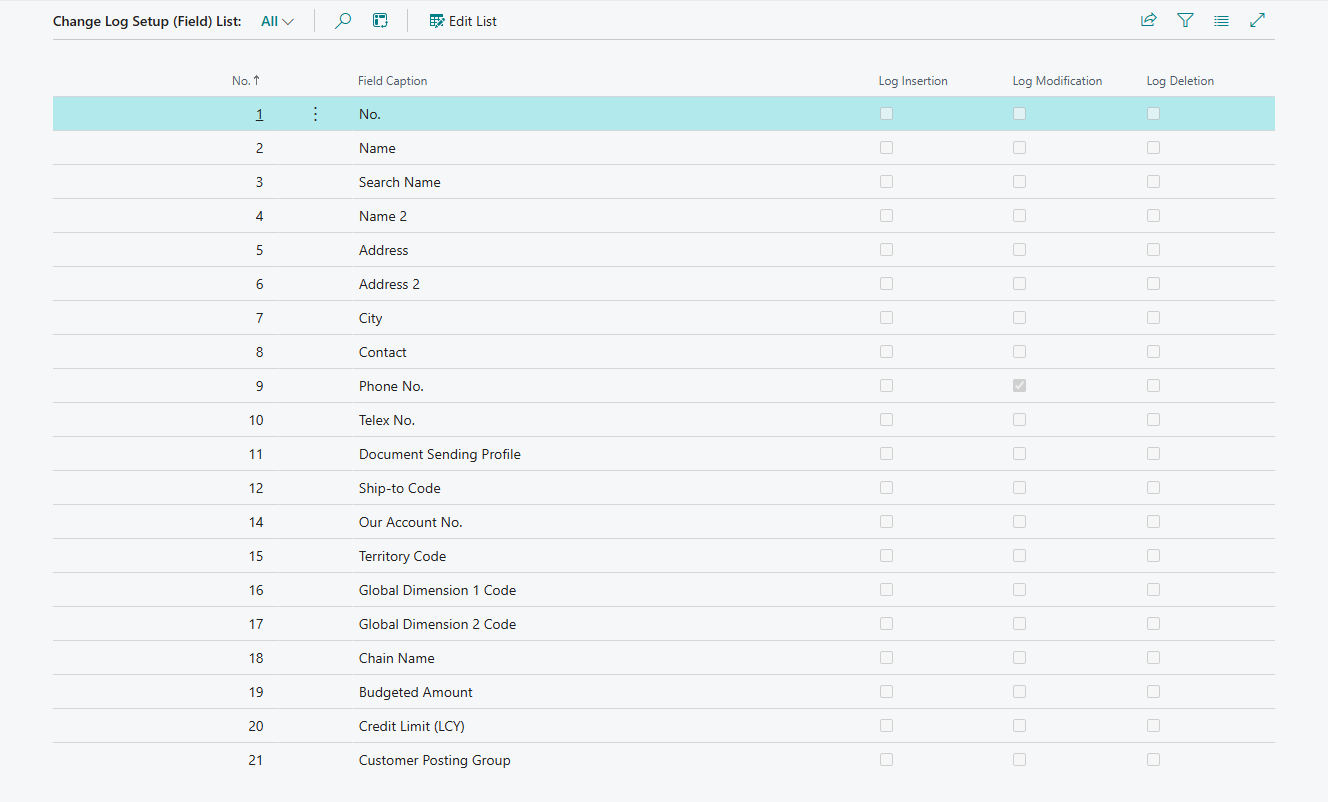
Task: Select Territory Code row caption
Action: coord(403,556)
